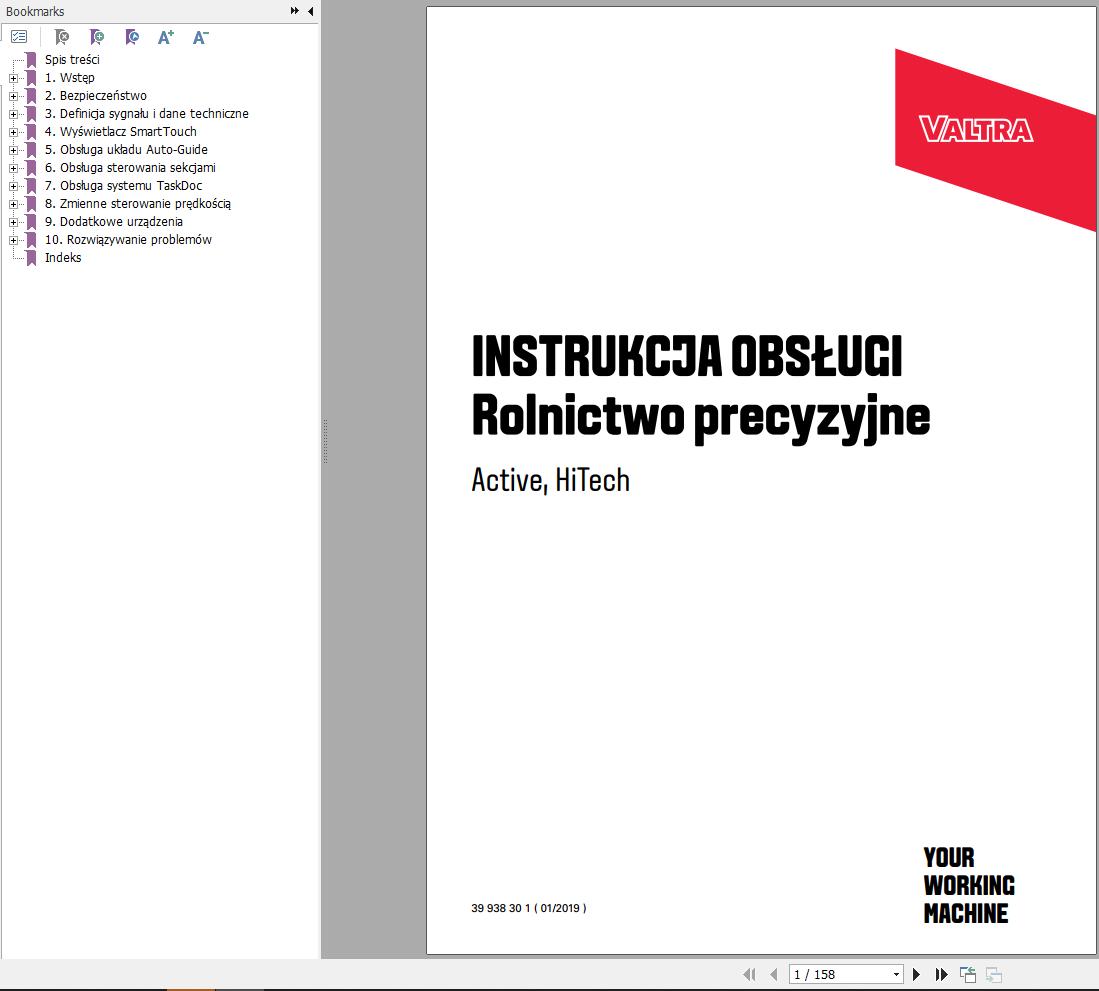This screenshot has height=991, width=1099.
Task: Expand 4. Wyświetlacz SmartTouch bookmark
Action: (13, 132)
